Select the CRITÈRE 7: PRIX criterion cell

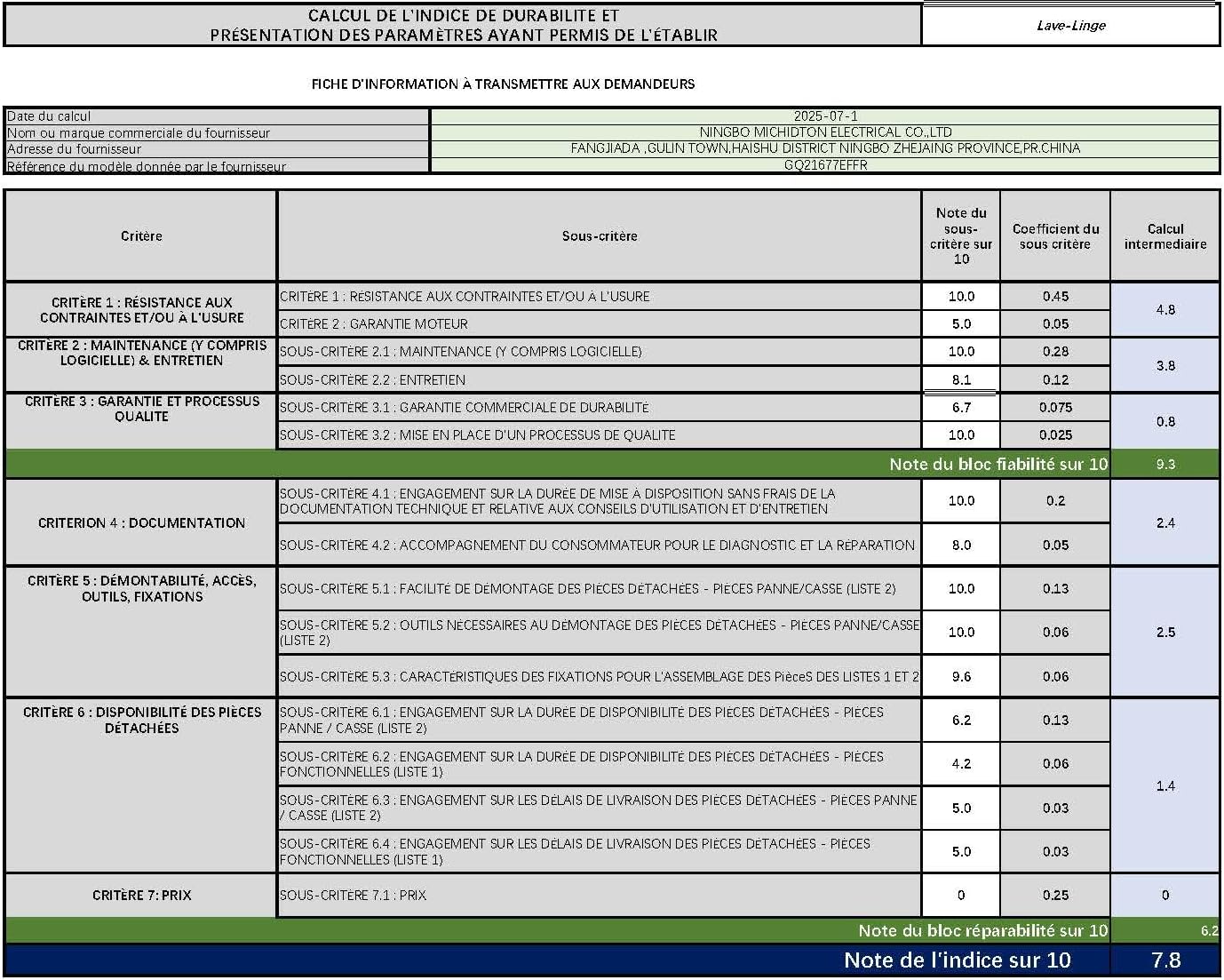141,896
